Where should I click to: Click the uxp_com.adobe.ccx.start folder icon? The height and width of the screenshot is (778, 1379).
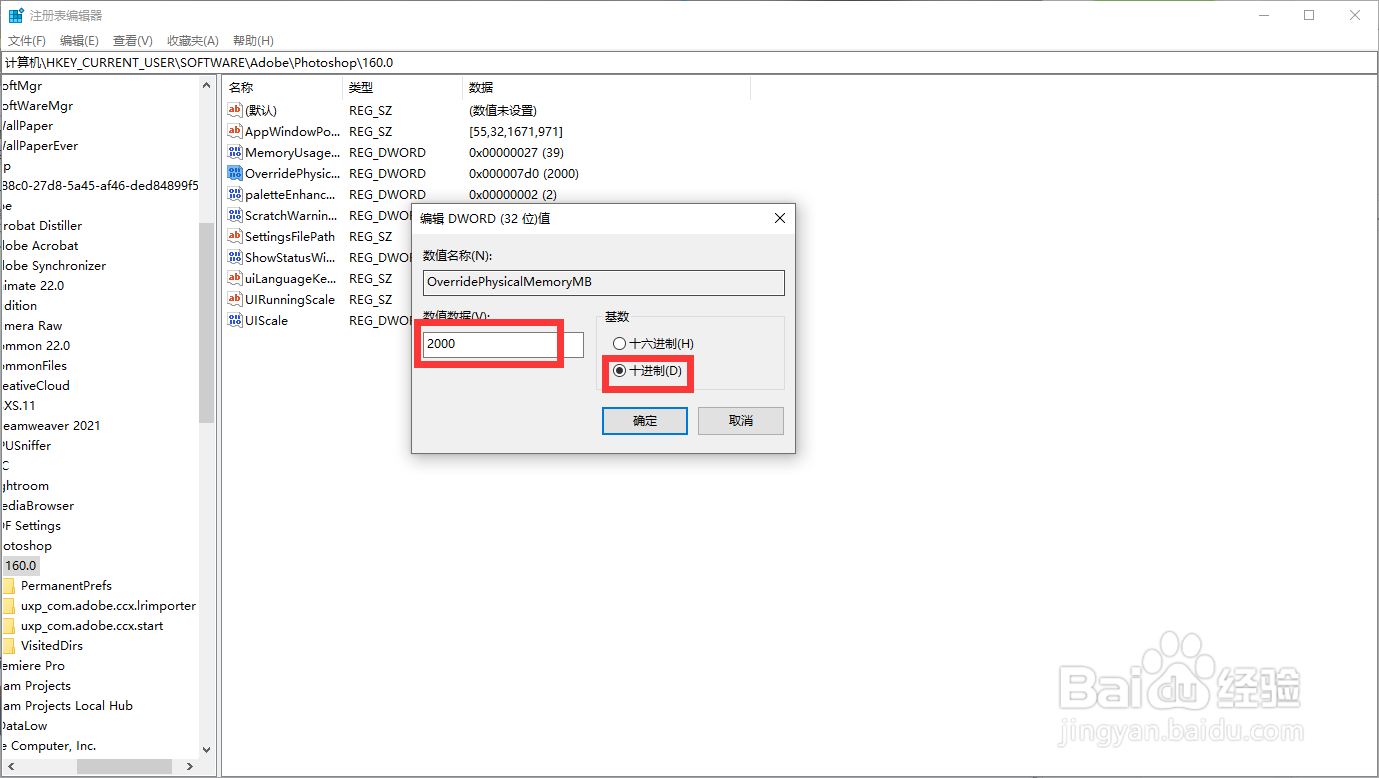point(8,626)
